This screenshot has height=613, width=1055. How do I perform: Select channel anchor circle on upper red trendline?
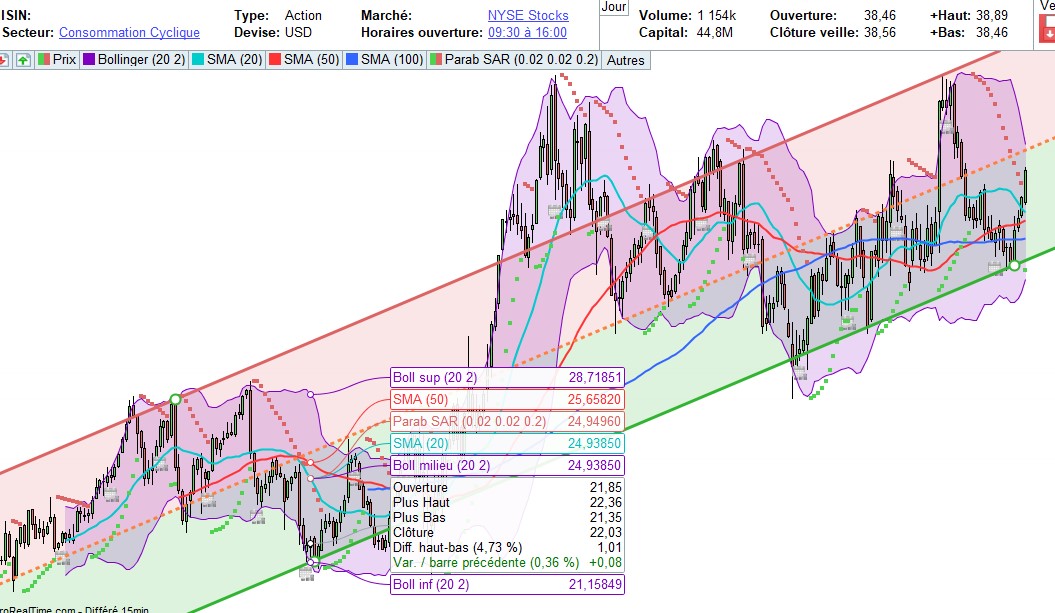click(x=176, y=400)
